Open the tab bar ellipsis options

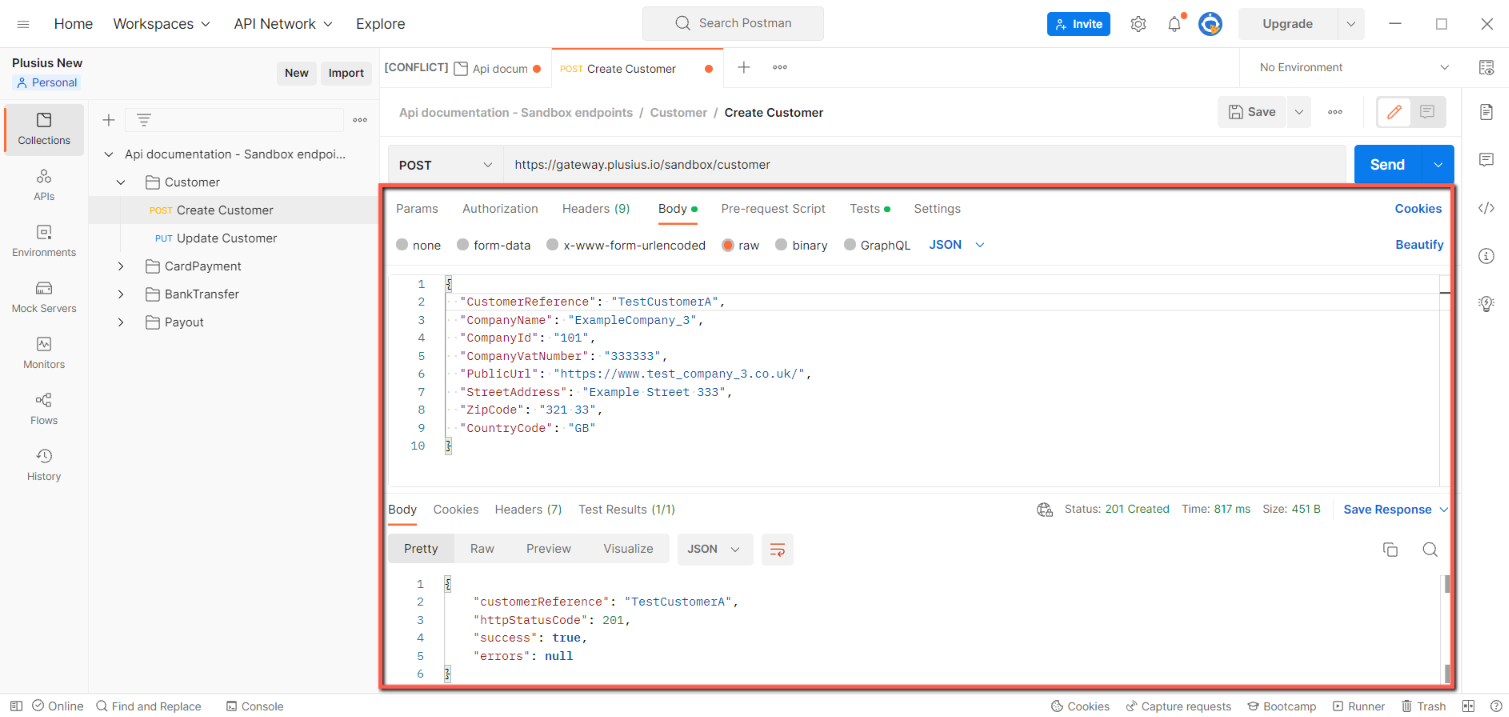780,67
